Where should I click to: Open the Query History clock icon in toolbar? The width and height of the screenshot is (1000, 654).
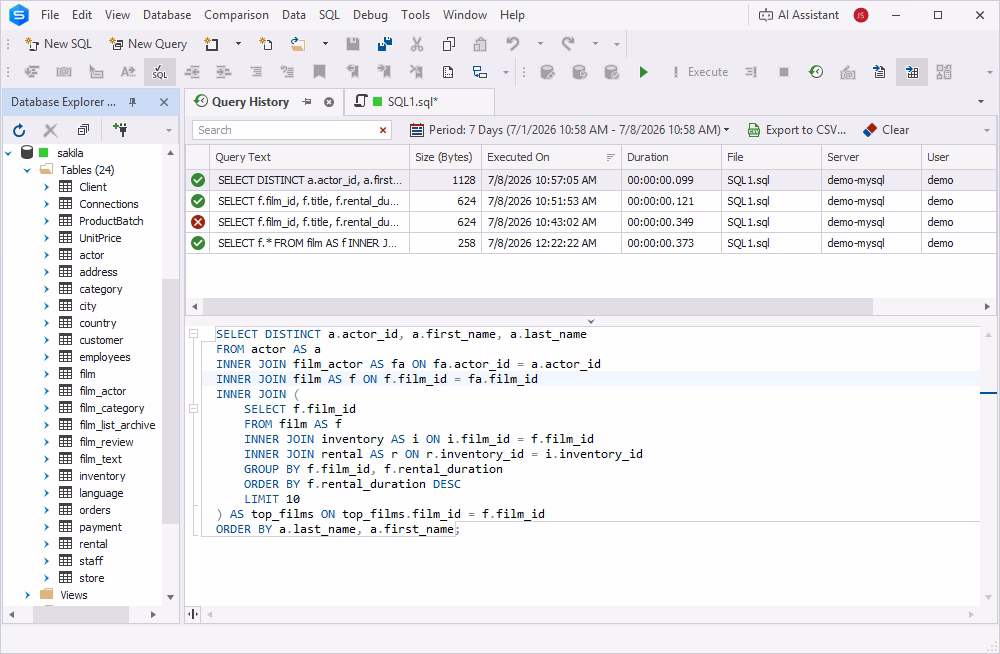tap(816, 72)
